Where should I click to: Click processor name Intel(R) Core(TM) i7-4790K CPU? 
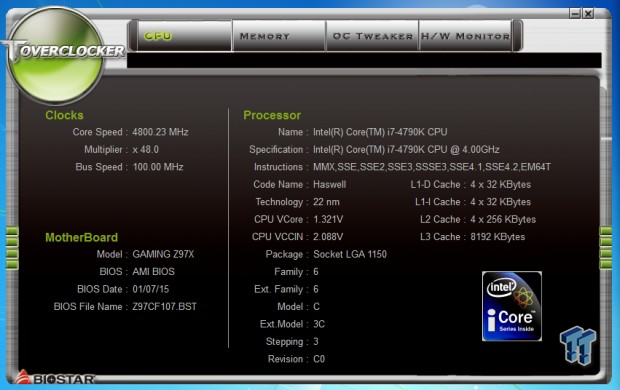point(380,132)
